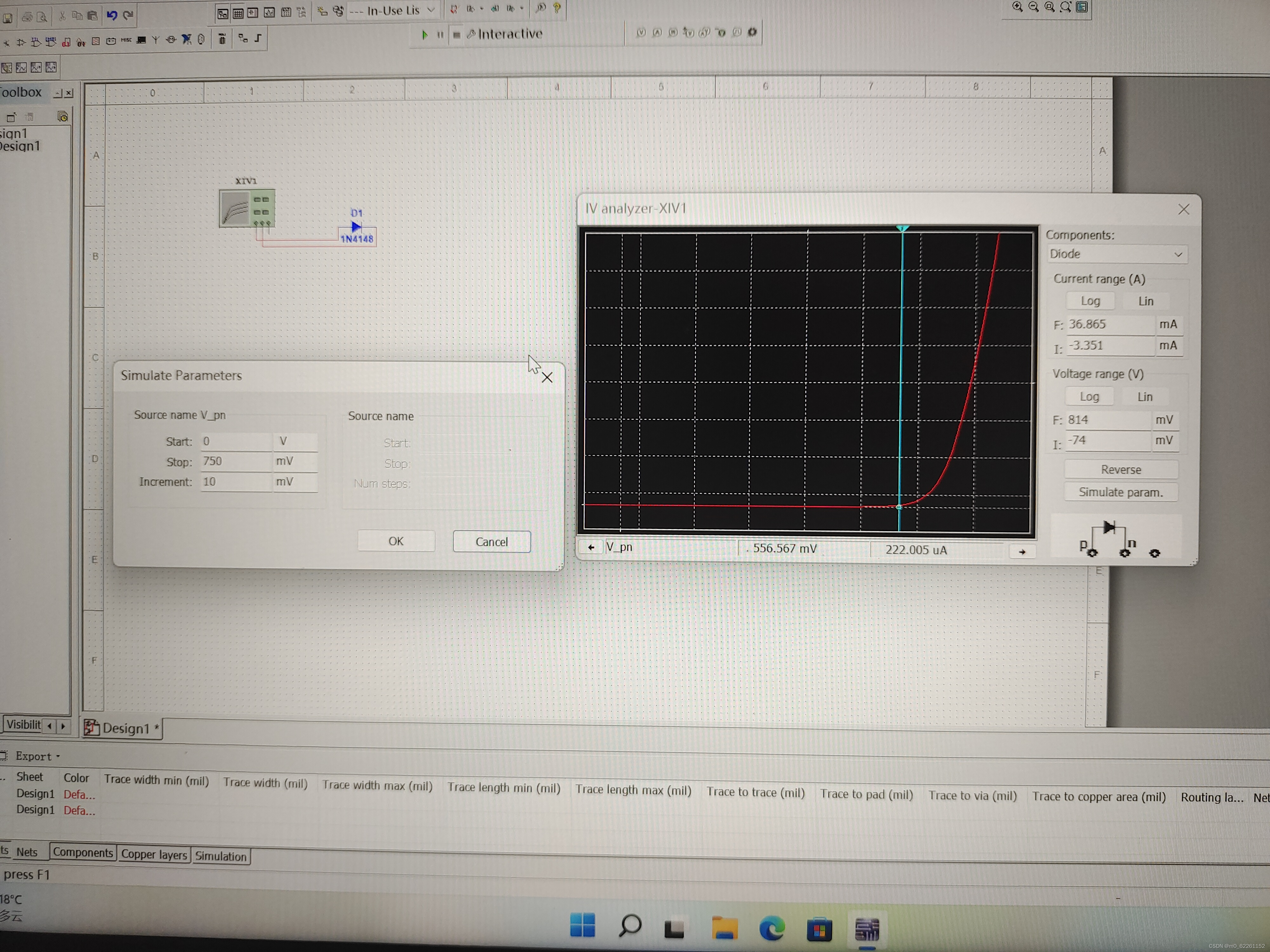Viewport: 1270px width, 952px height.
Task: Pause the simulation
Action: coord(440,35)
